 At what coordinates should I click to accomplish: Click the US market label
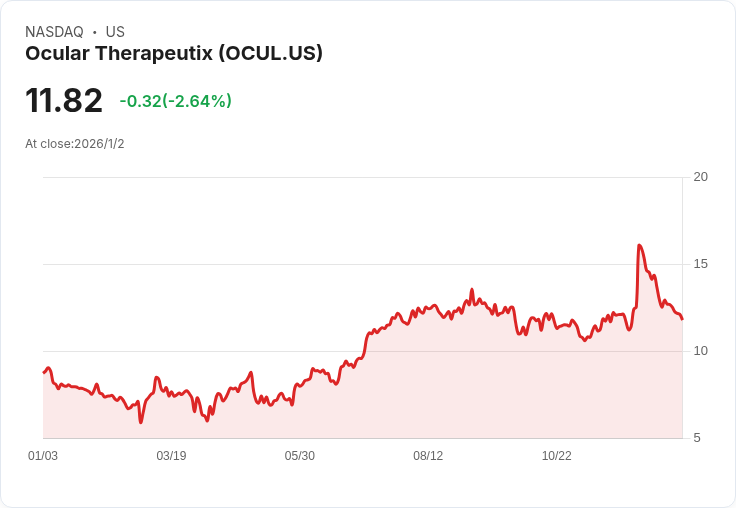point(115,32)
